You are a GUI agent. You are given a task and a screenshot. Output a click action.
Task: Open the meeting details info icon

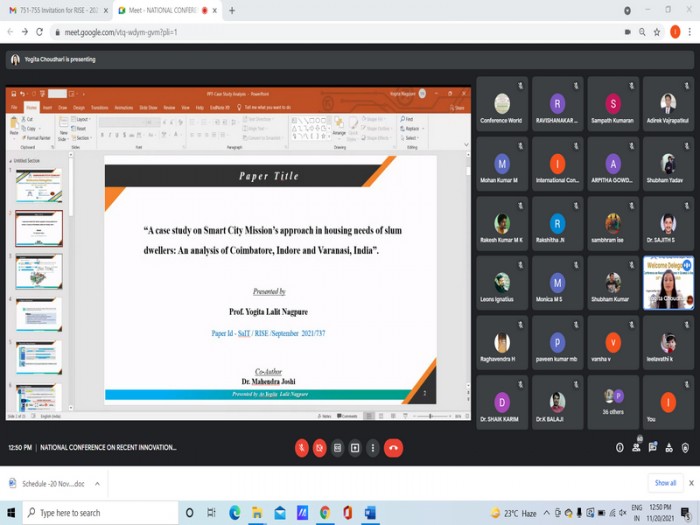pyautogui.click(x=620, y=448)
